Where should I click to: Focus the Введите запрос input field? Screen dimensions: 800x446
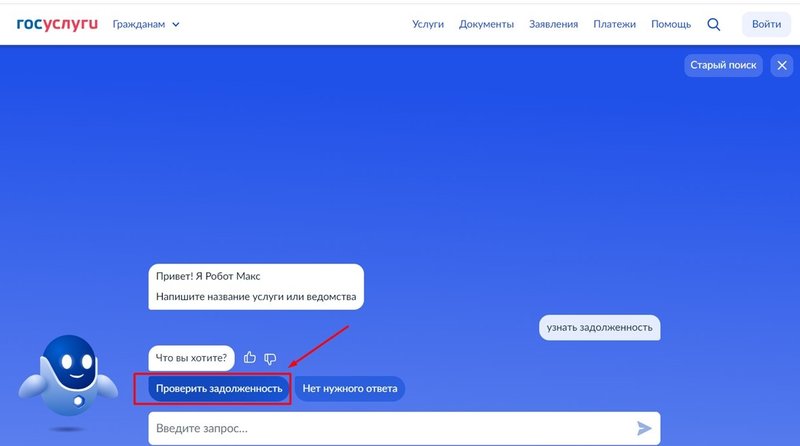[404, 428]
